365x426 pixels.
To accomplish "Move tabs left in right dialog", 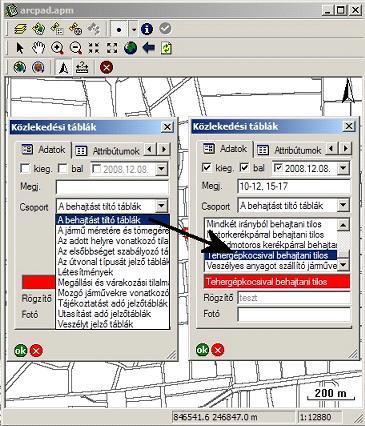I will (332, 148).
